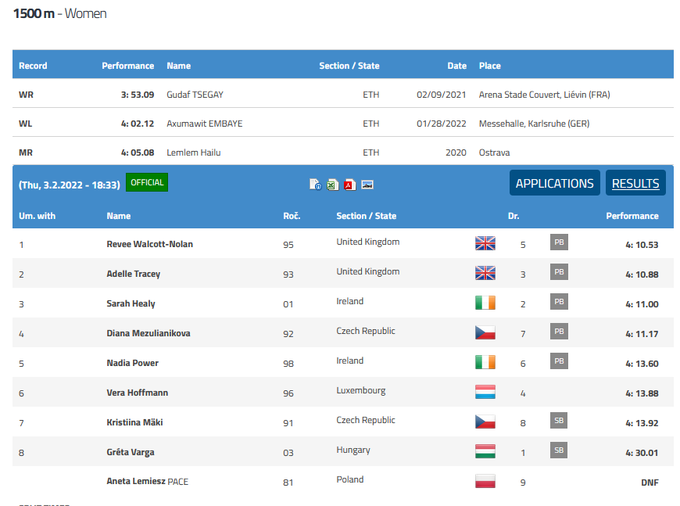680x506 pixels.
Task: Click the PB badge for Adelle Tracey
Action: click(x=559, y=272)
